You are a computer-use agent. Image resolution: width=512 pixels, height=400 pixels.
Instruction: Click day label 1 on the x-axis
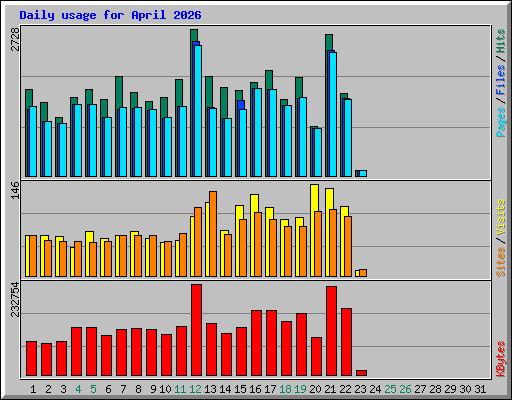(33, 389)
